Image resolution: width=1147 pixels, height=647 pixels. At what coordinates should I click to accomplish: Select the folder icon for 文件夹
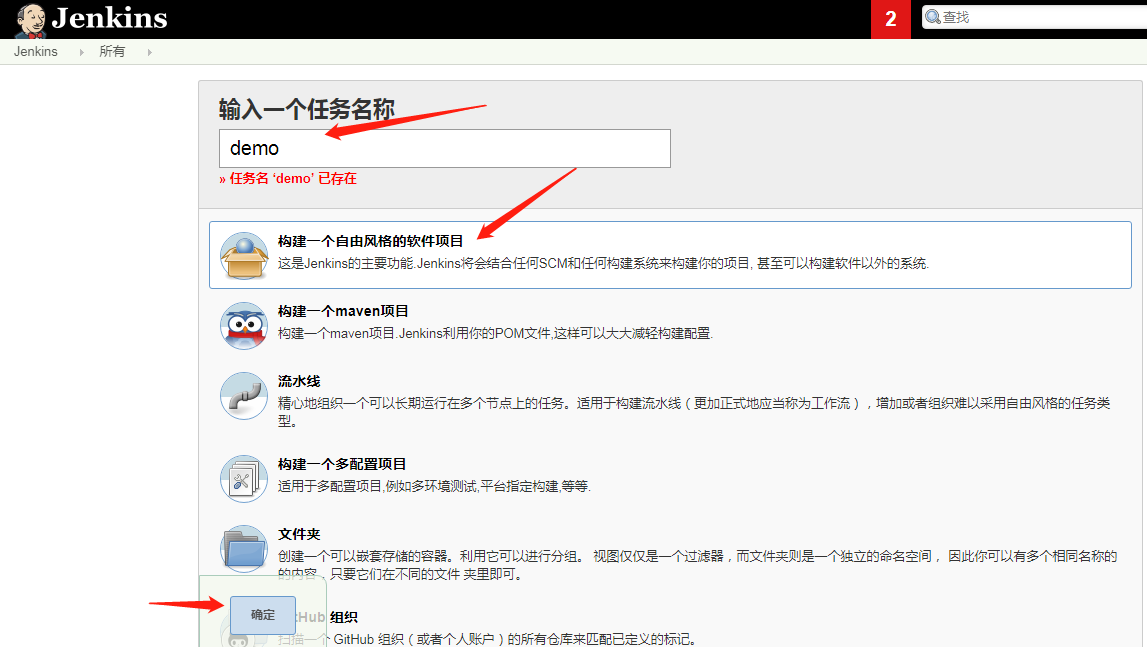[x=244, y=549]
